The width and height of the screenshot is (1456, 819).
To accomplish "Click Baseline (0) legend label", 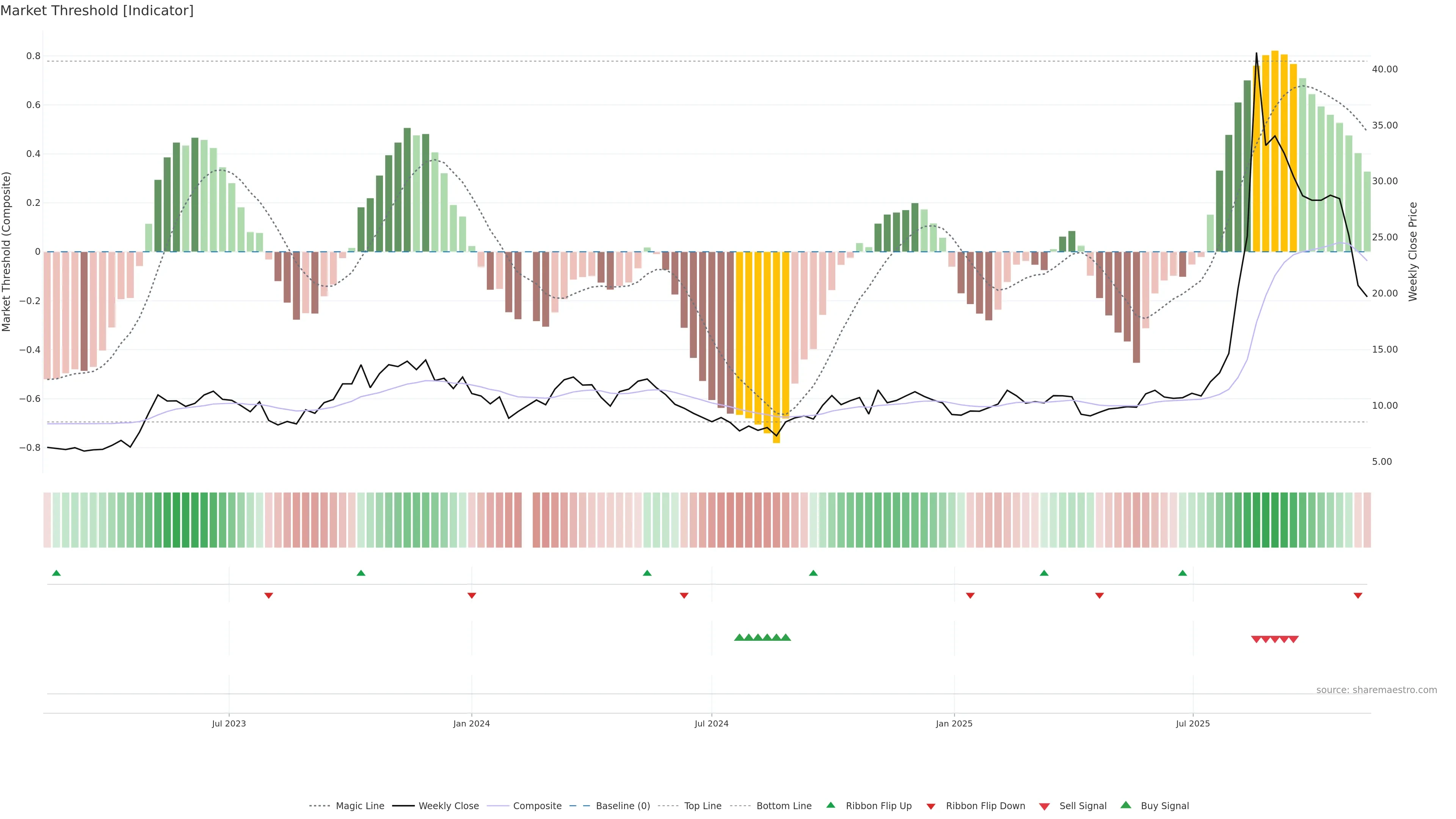I will pos(623,806).
